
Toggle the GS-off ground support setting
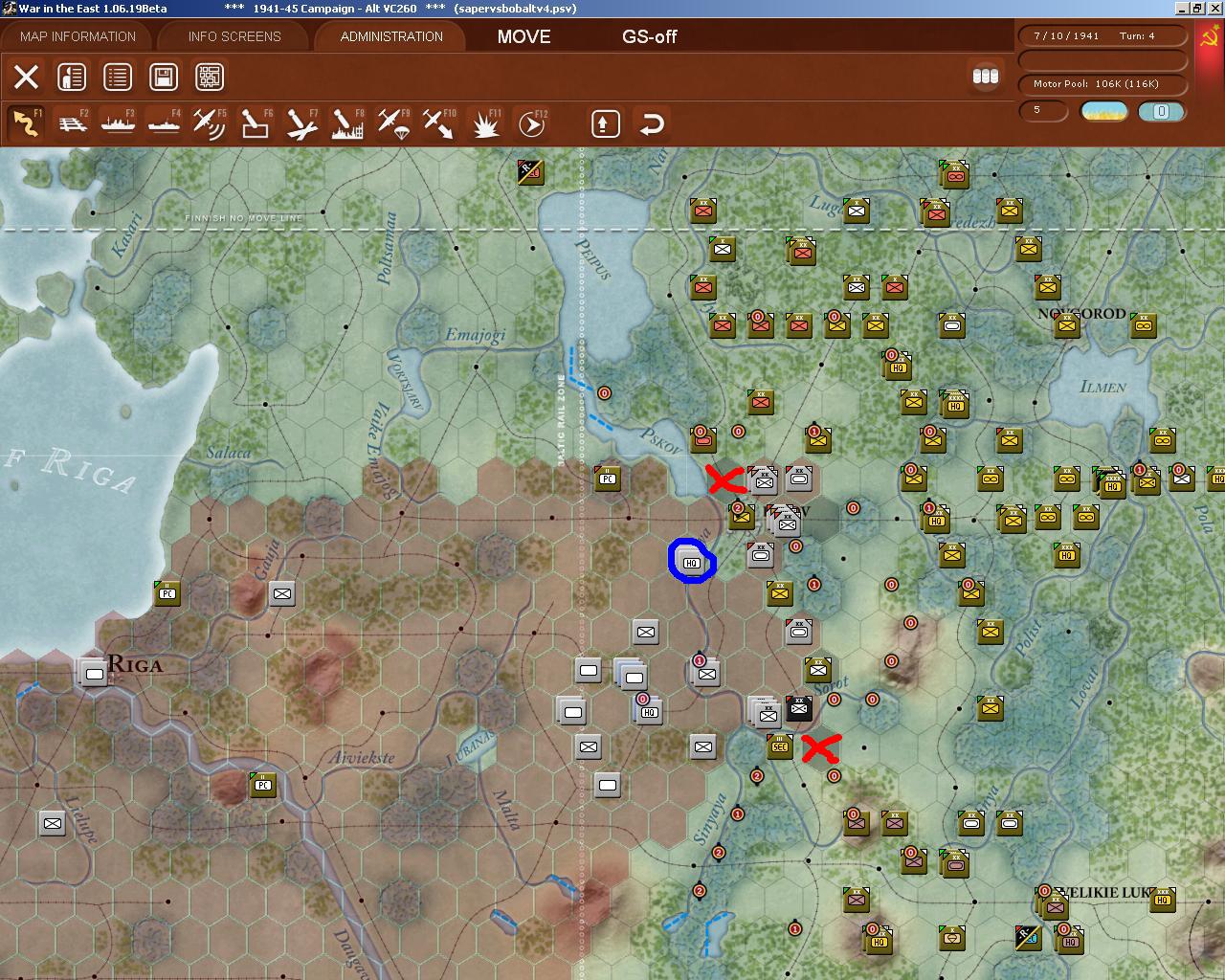(649, 36)
